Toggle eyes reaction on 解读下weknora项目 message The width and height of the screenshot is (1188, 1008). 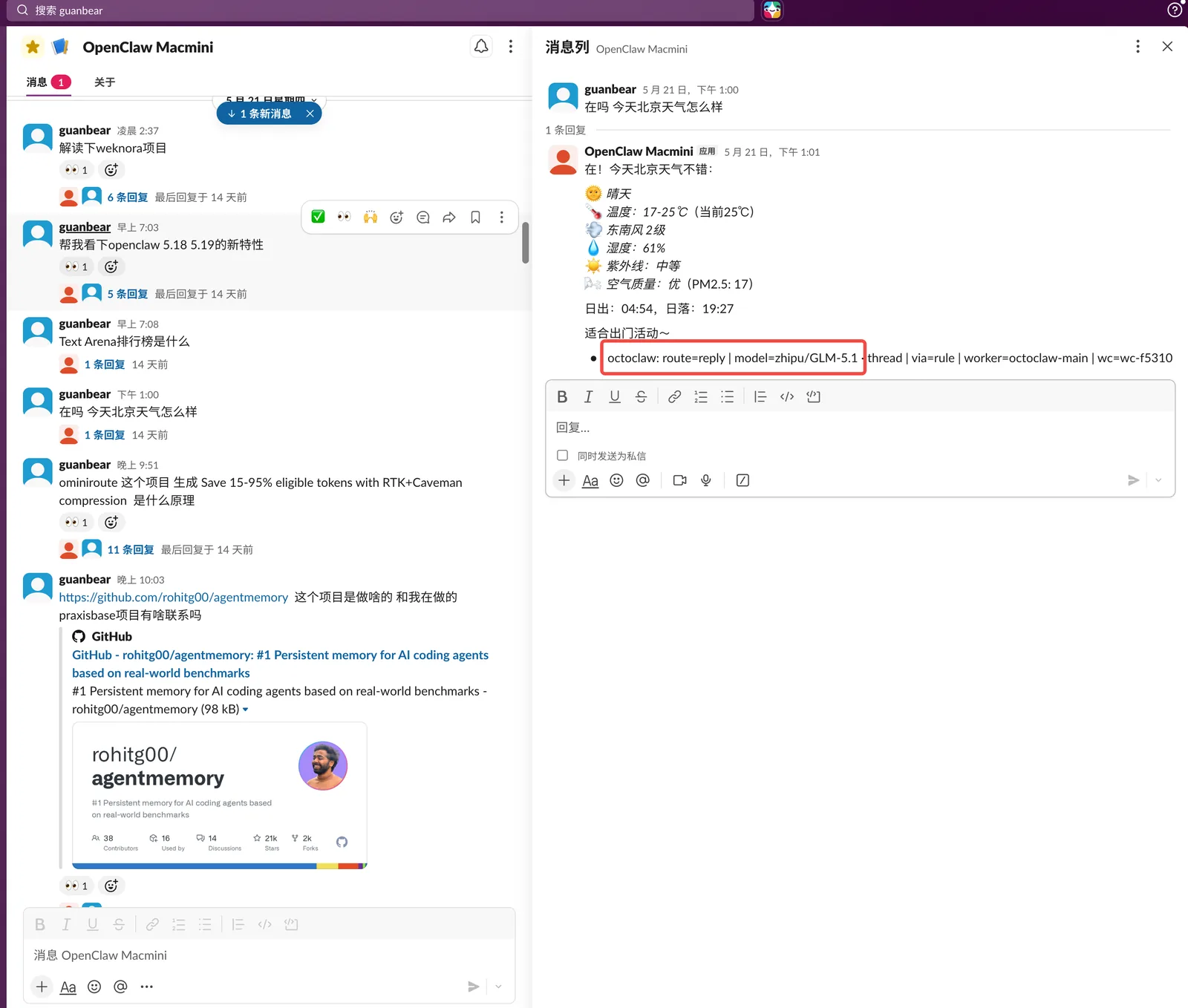(x=76, y=170)
